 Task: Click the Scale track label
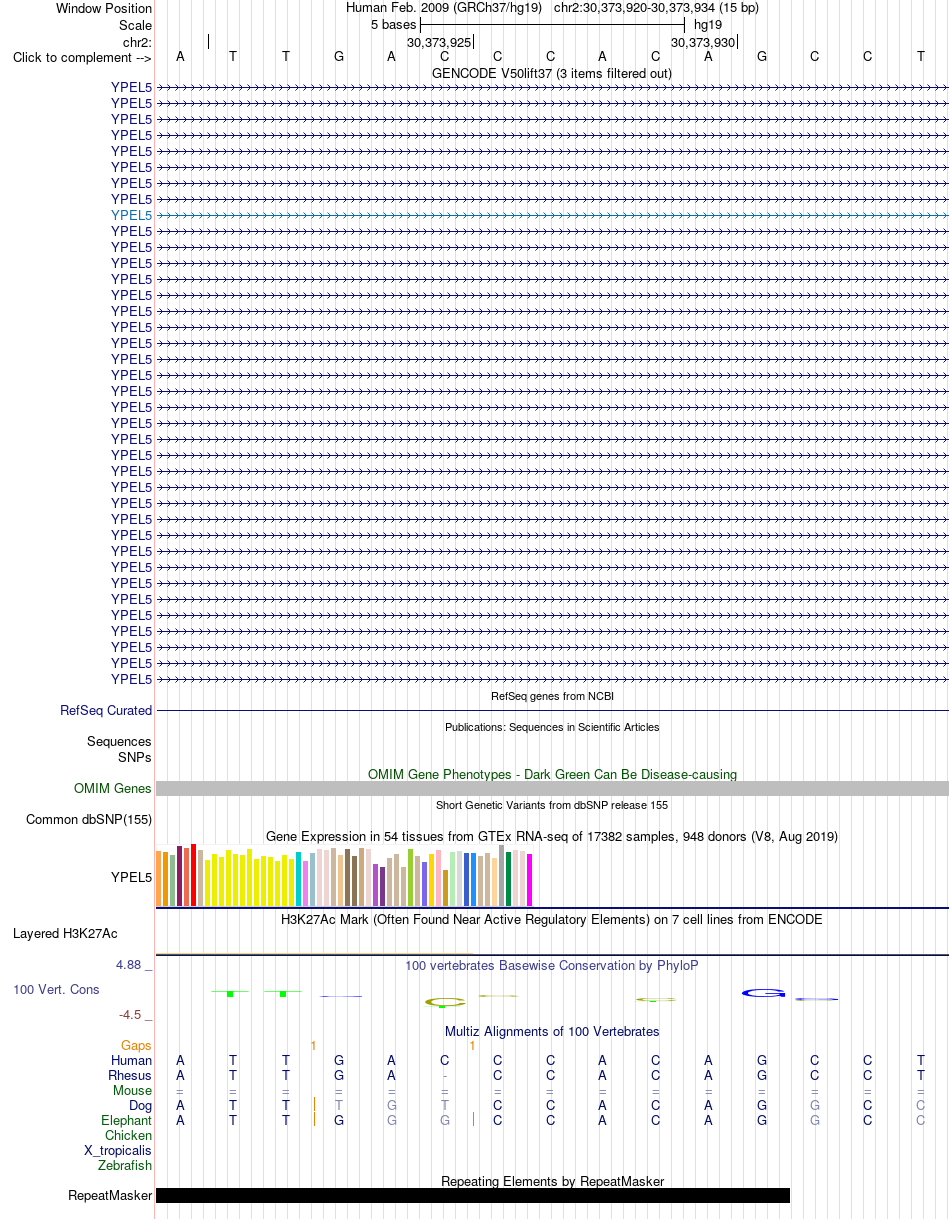click(x=135, y=25)
